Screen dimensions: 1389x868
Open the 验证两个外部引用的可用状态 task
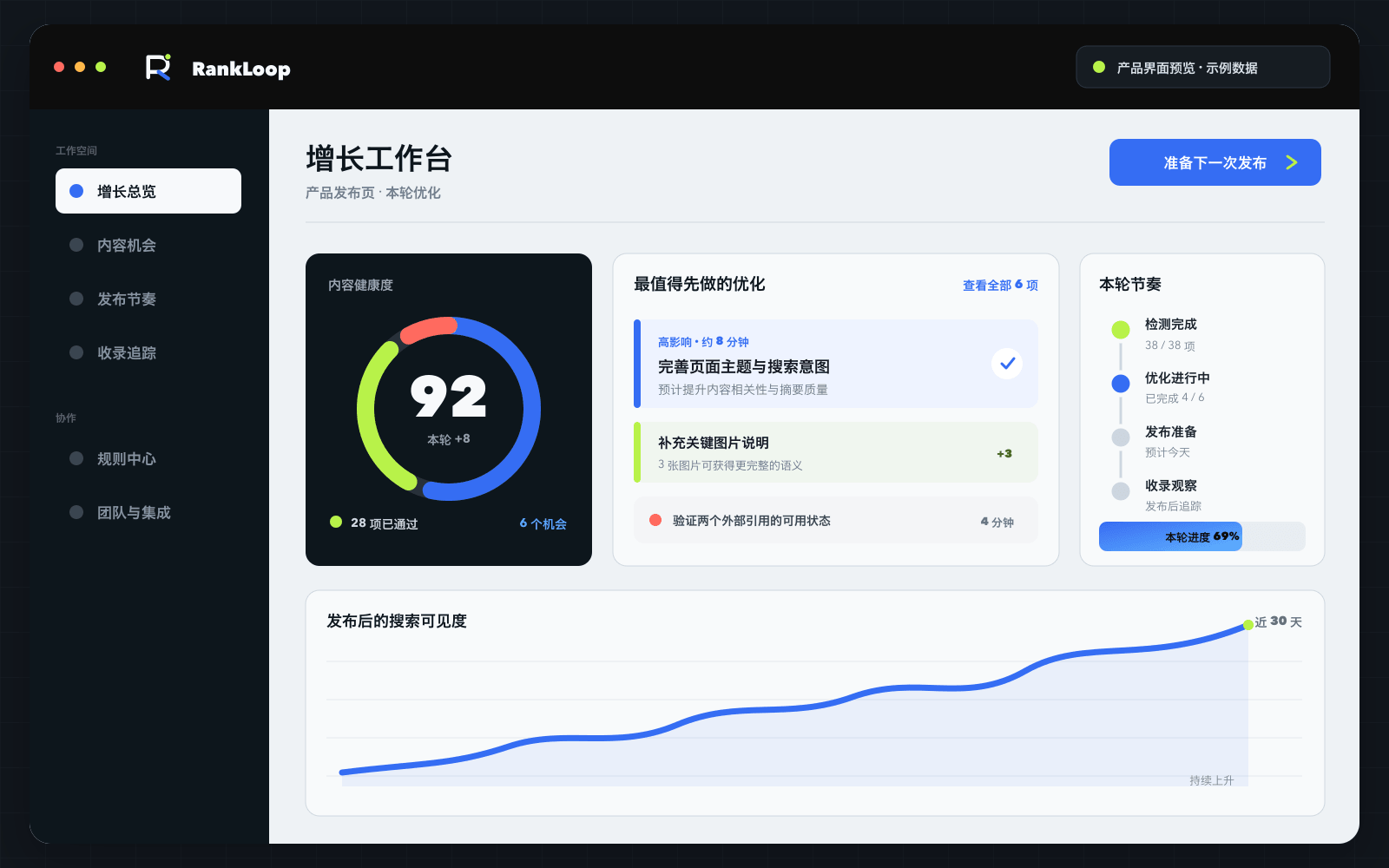tap(836, 520)
